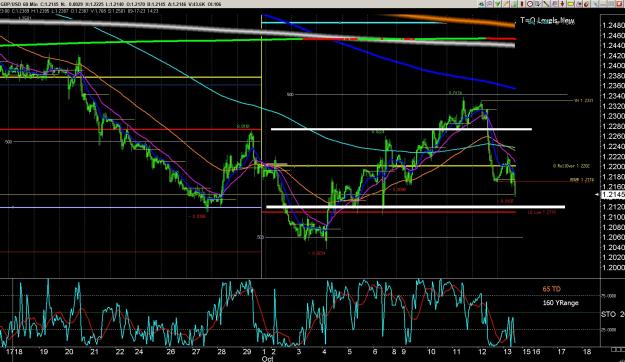
Task: Click date label 19 on time axis
Action: (x=44, y=352)
